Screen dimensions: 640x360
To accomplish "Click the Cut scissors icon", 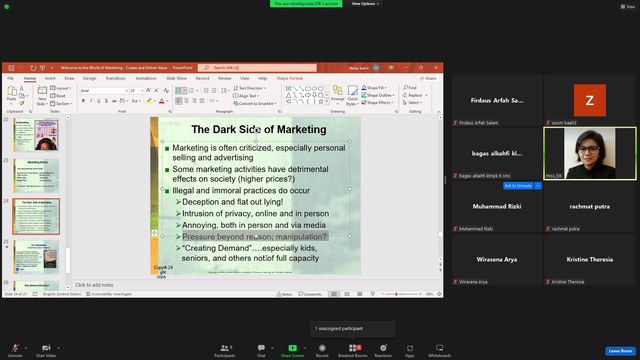I will [22, 88].
